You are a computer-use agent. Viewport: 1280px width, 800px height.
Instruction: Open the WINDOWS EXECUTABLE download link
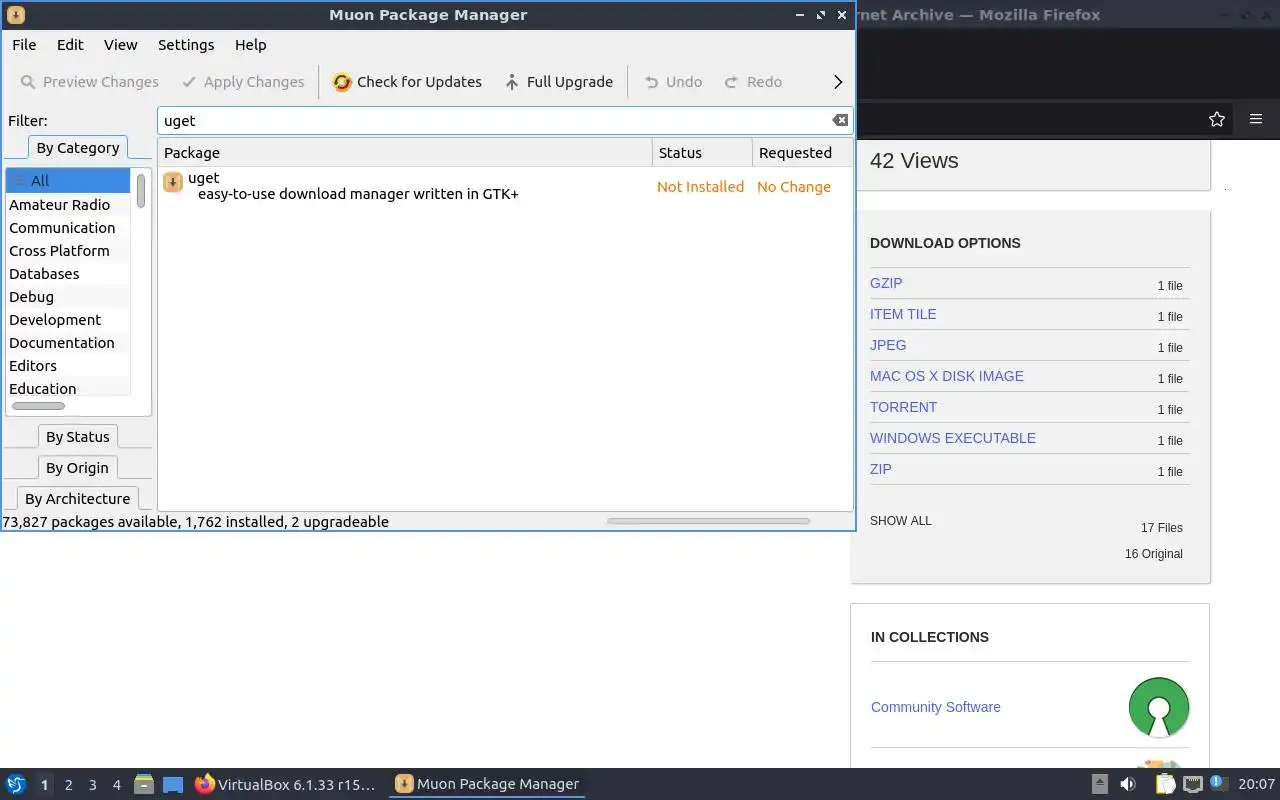click(953, 438)
